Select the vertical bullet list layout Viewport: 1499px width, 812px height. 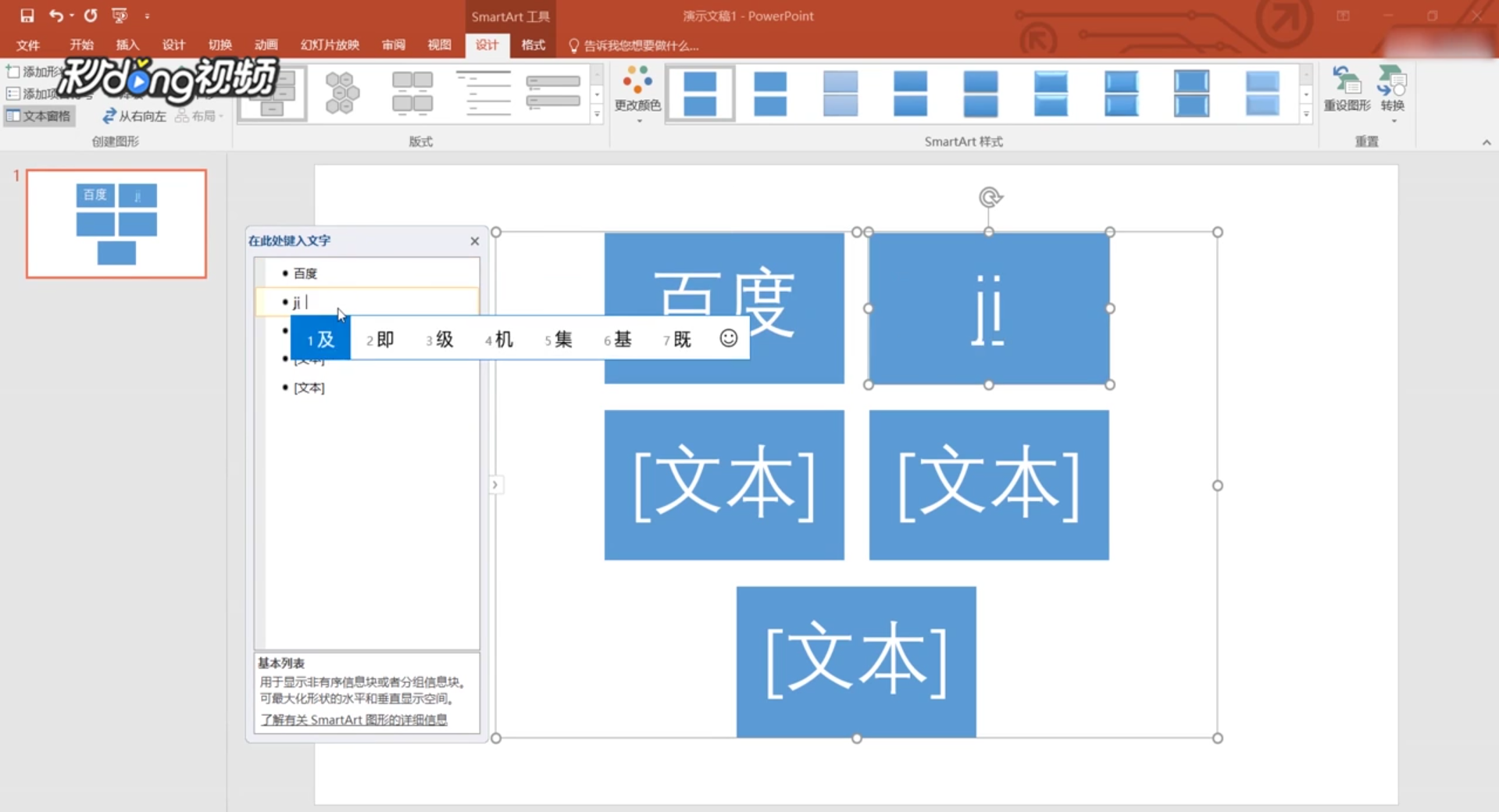pos(553,93)
